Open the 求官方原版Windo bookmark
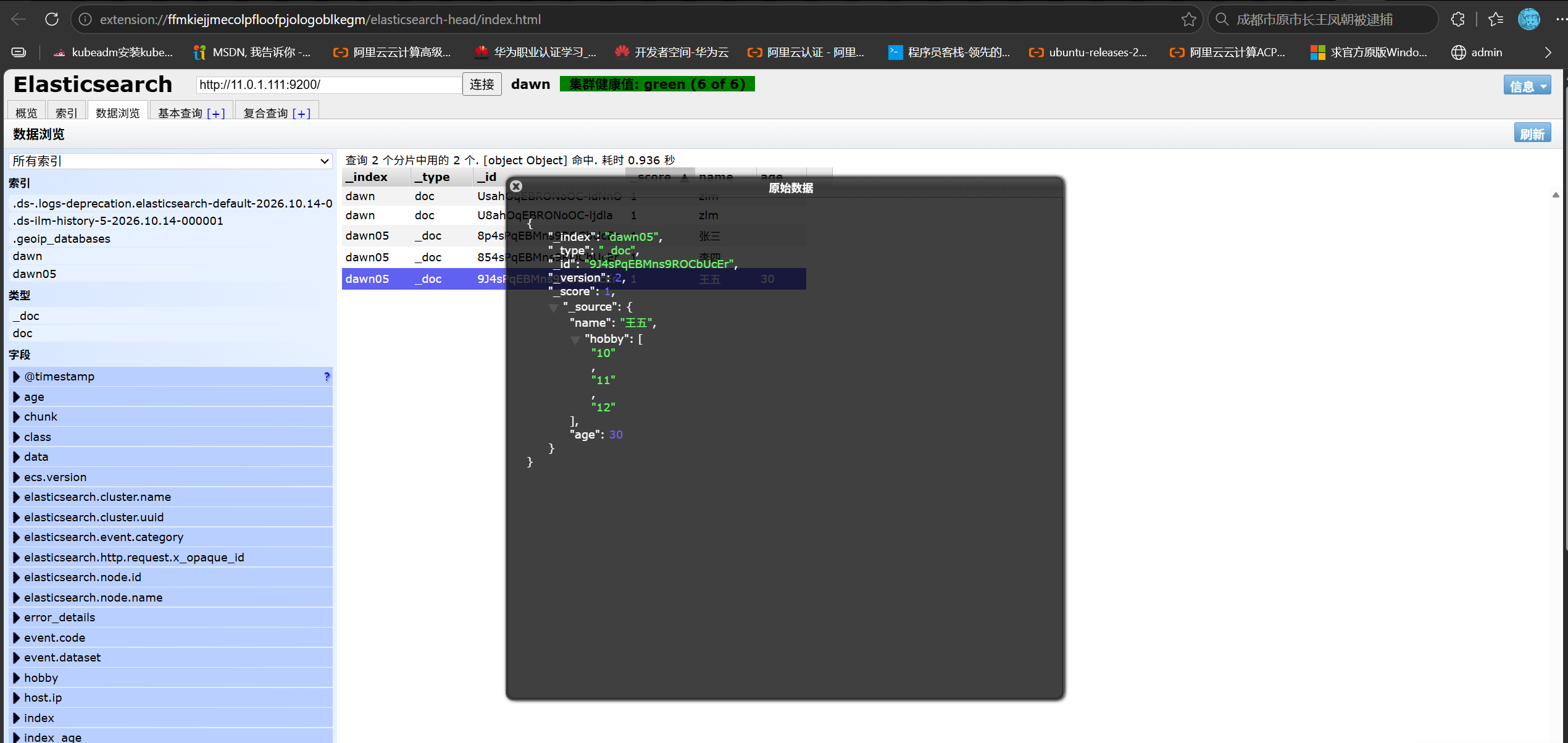This screenshot has width=1568, height=743. pos(1369,52)
